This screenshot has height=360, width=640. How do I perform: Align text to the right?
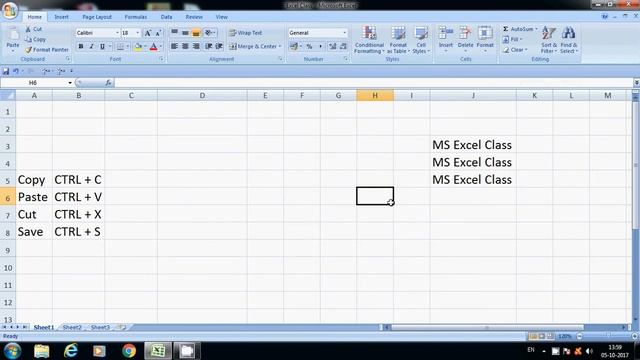pyautogui.click(x=196, y=46)
